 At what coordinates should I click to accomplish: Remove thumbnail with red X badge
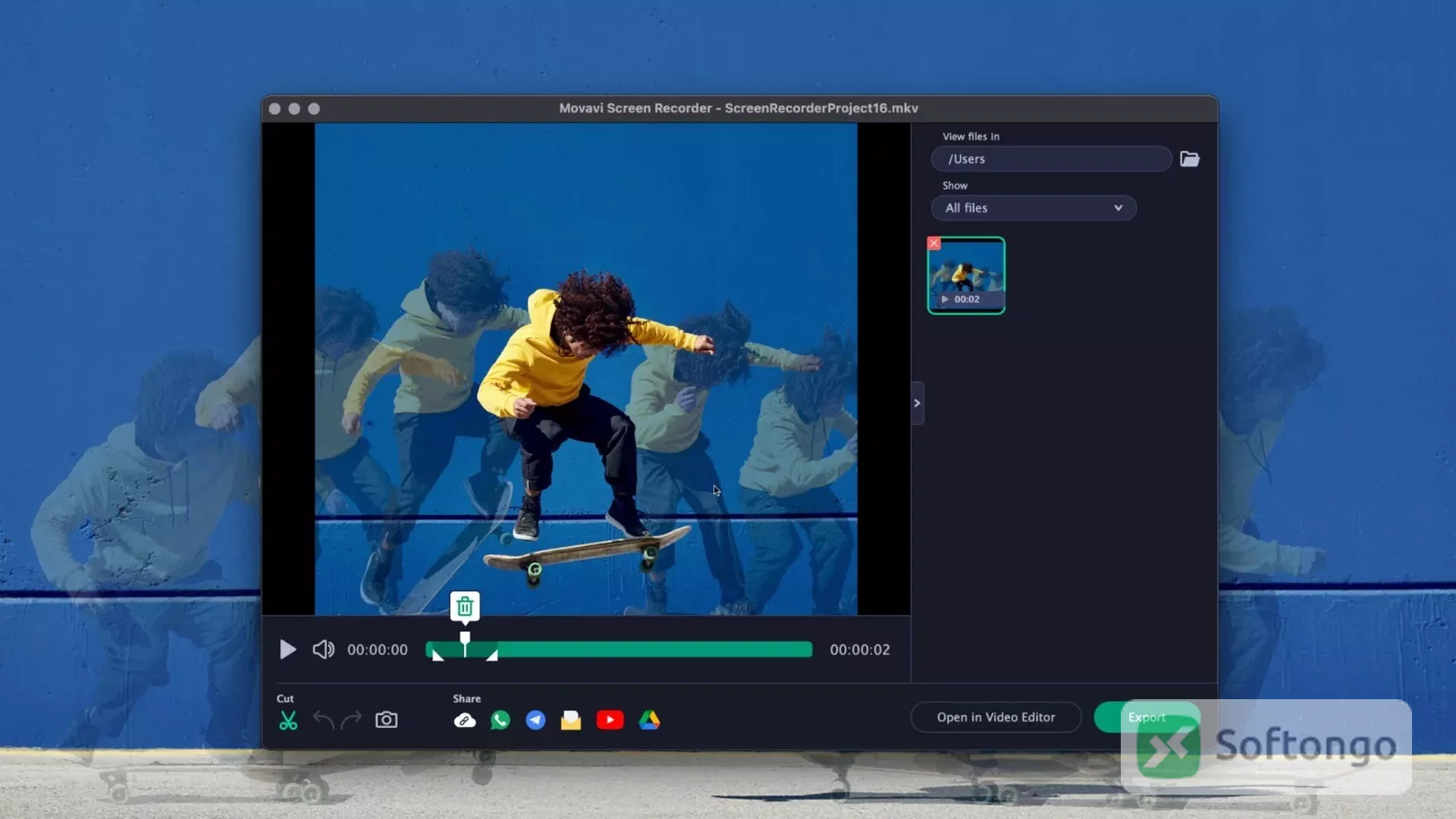coord(934,243)
